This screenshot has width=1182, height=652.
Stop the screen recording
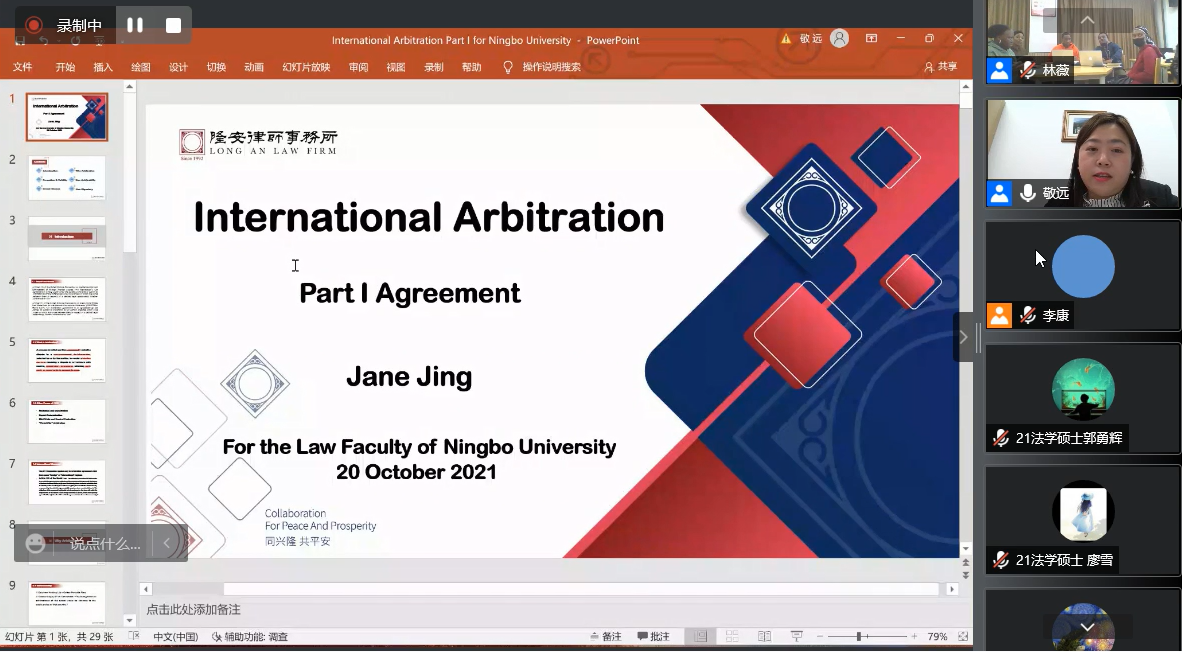(x=173, y=25)
